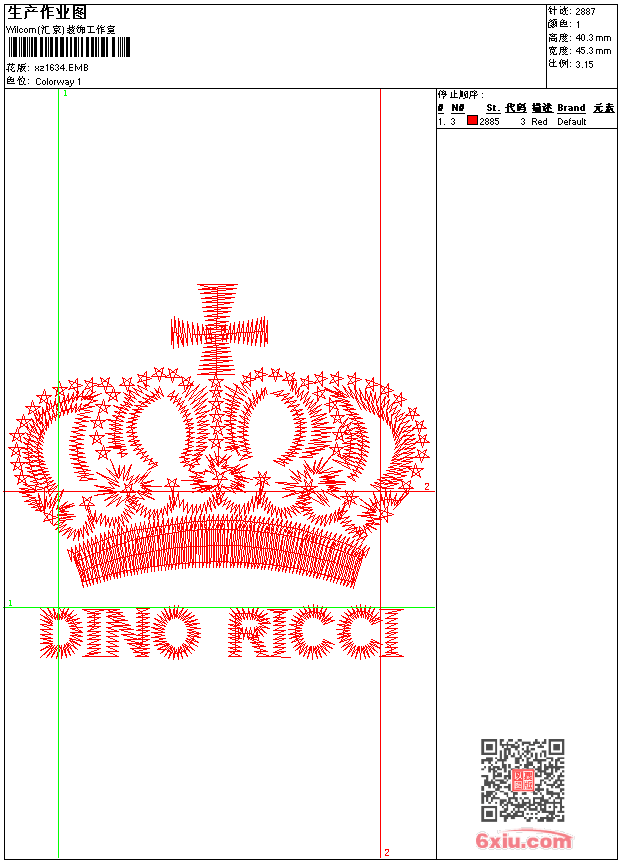620x860 pixels.
Task: Click the green guide marker '1' at left
Action: 10,603
